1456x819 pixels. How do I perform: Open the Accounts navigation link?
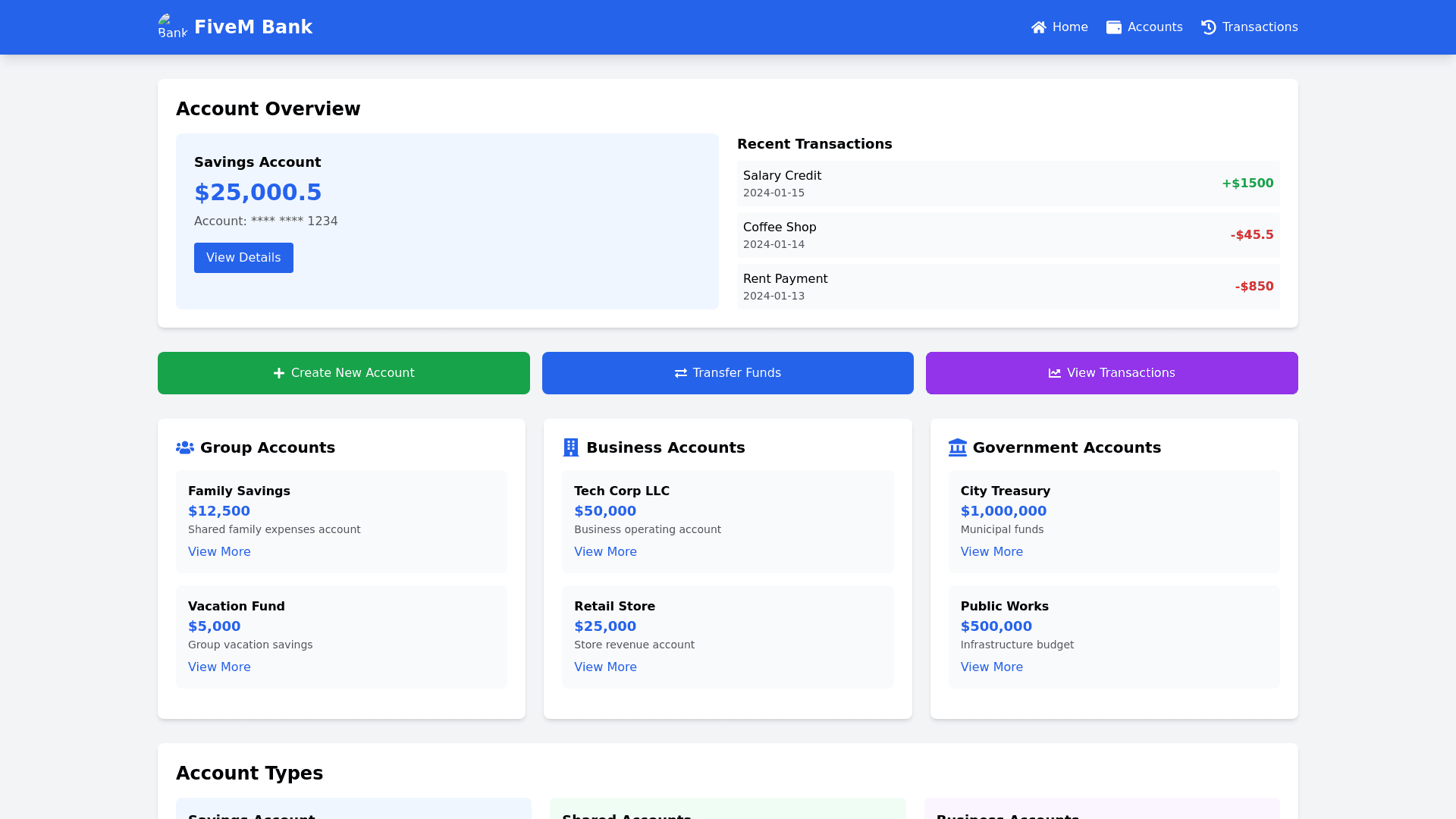(1153, 27)
